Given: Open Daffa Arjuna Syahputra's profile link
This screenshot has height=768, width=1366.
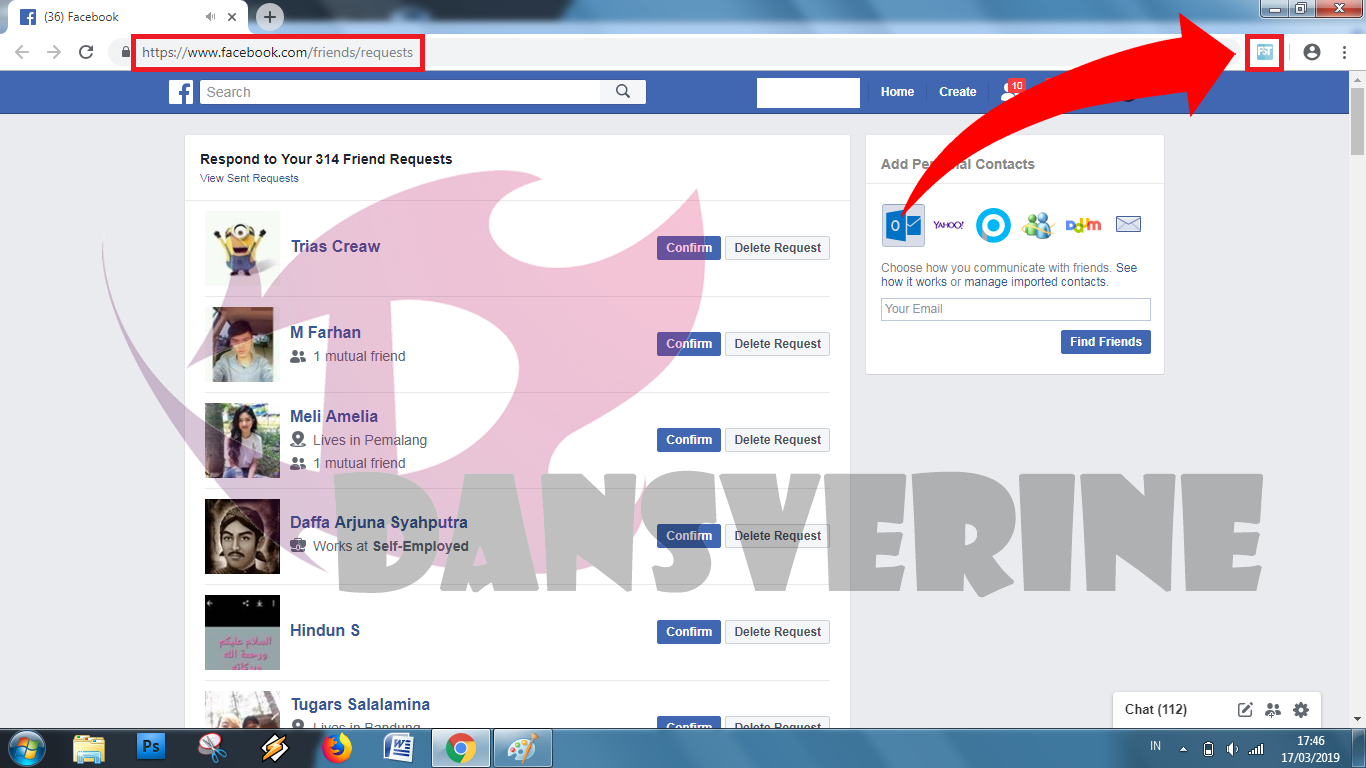Looking at the screenshot, I should tap(379, 522).
